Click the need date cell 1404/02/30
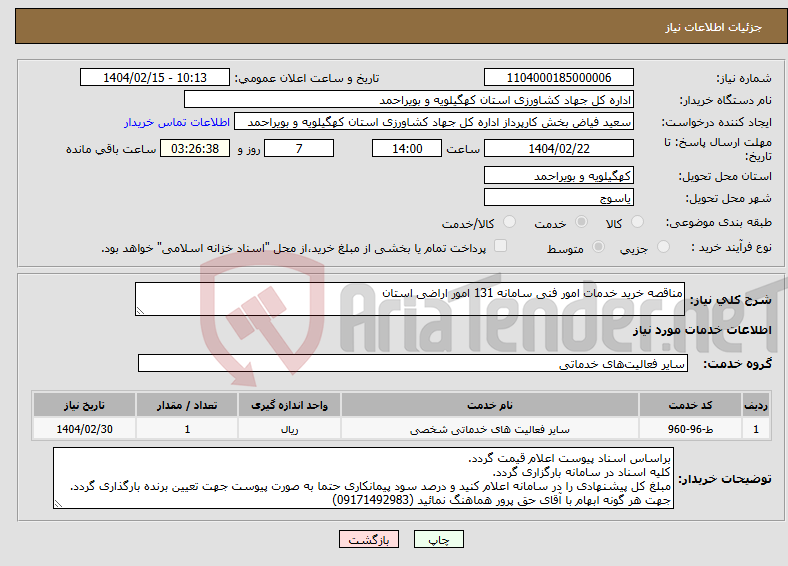788x566 pixels. pyautogui.click(x=84, y=429)
